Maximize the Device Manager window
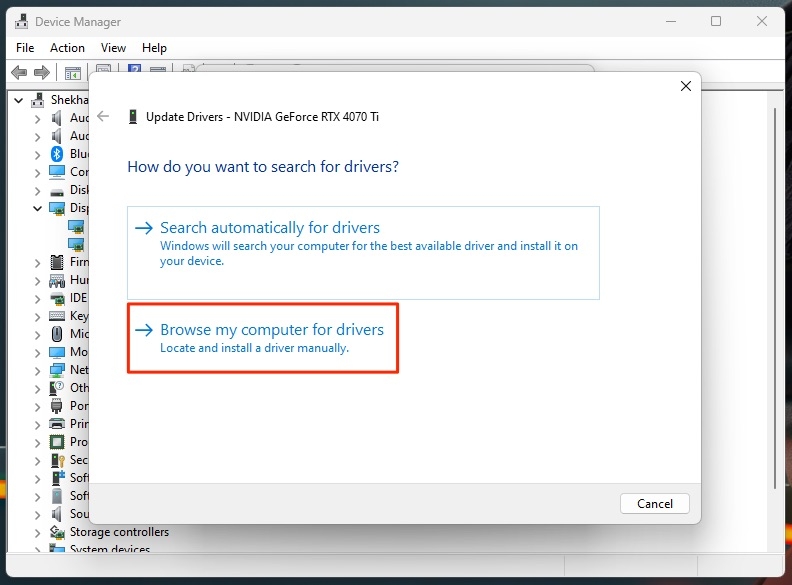The height and width of the screenshot is (585, 792). point(716,21)
